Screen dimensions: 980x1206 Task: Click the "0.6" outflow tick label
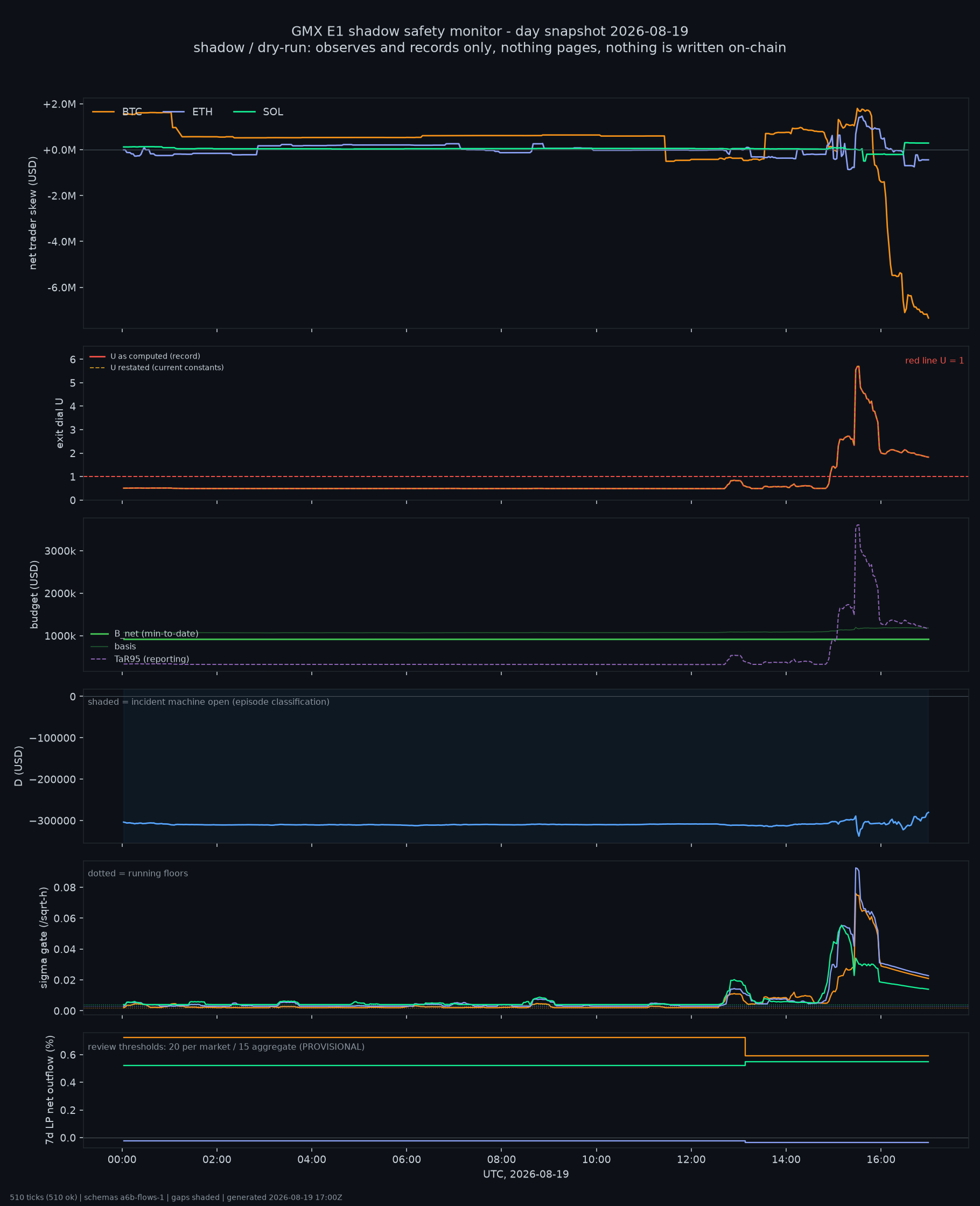click(69, 1055)
